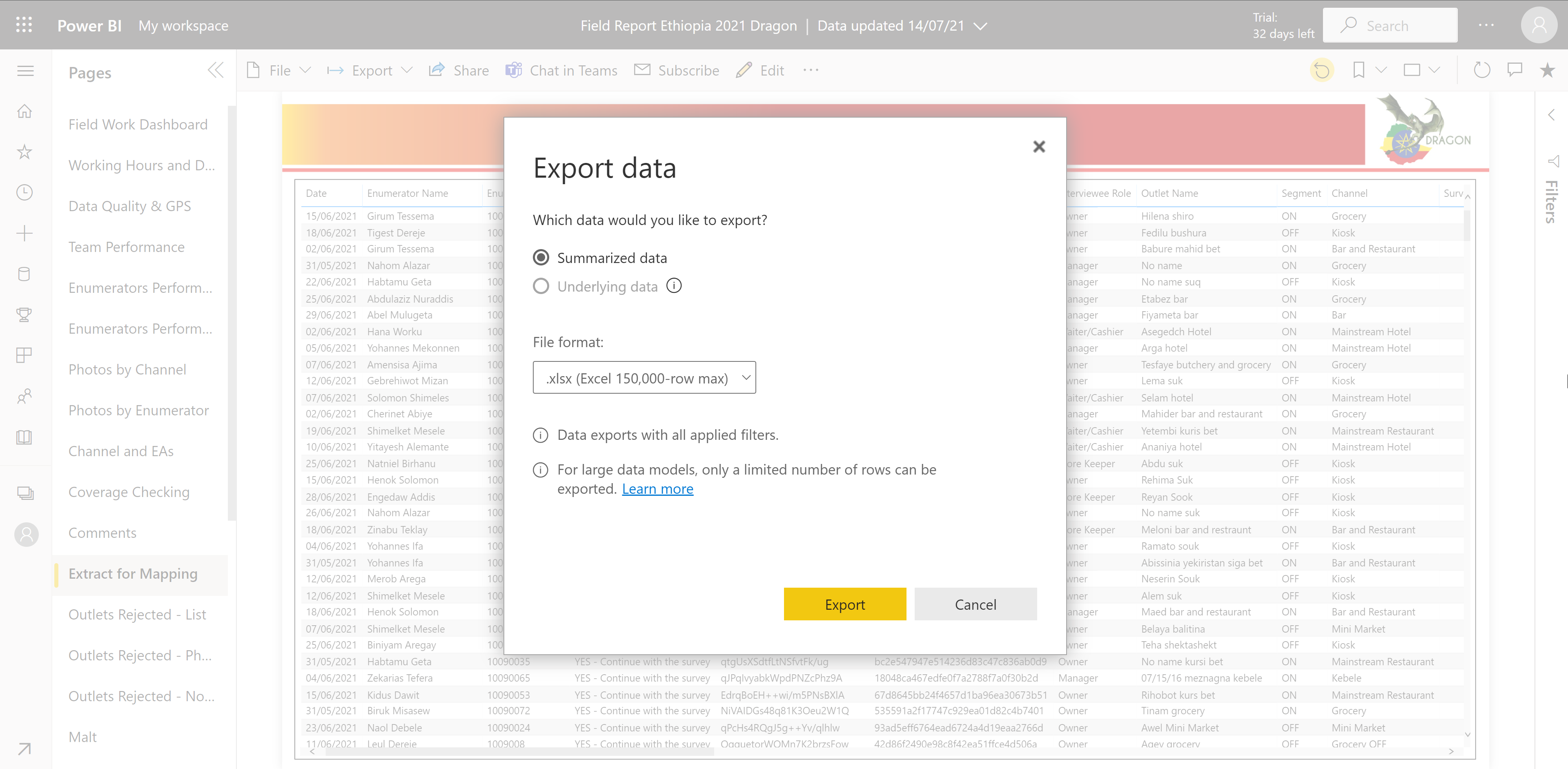Click the Get data arrow icon at bottom-left

24,748
